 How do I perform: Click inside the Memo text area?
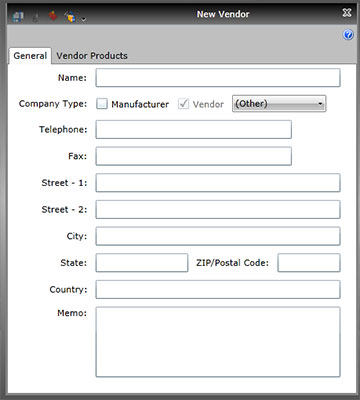218,342
